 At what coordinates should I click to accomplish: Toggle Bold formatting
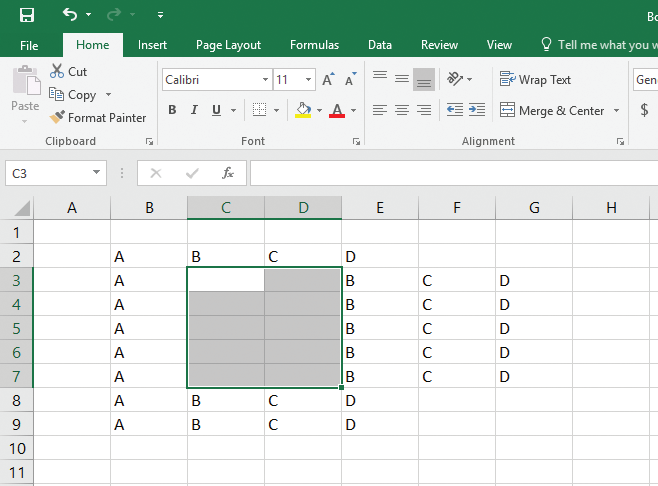click(x=172, y=110)
